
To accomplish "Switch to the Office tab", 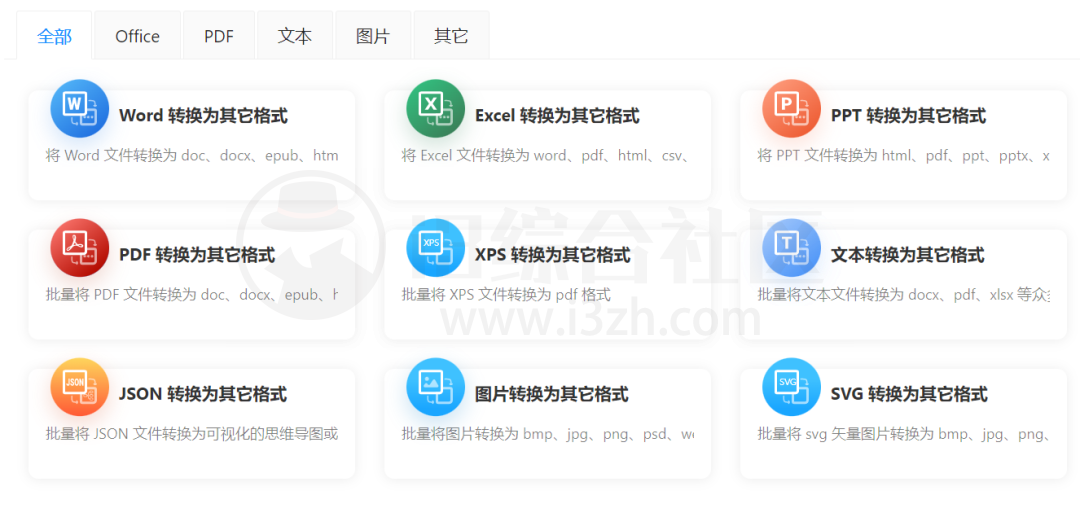I will pos(138,36).
